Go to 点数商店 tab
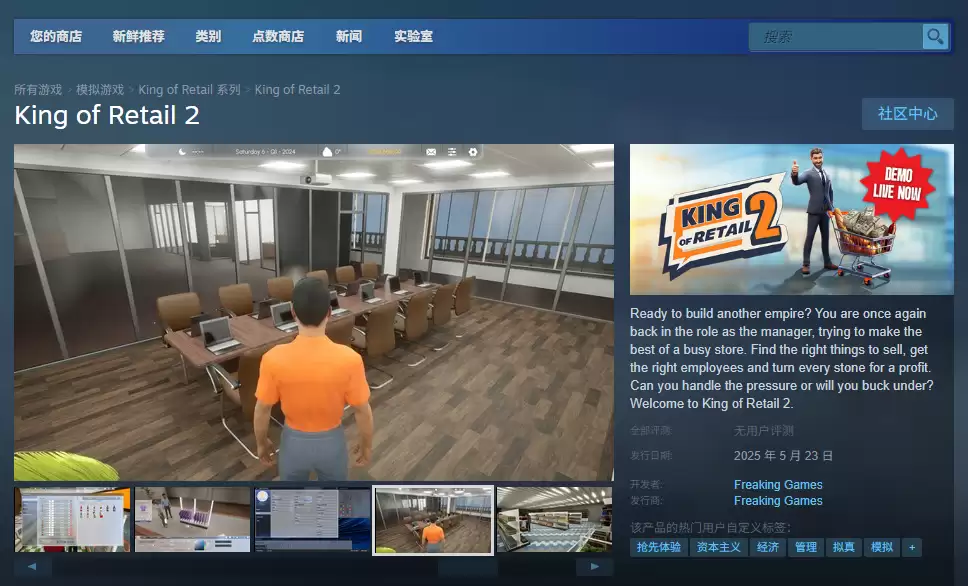The image size is (968, 586). pyautogui.click(x=278, y=37)
